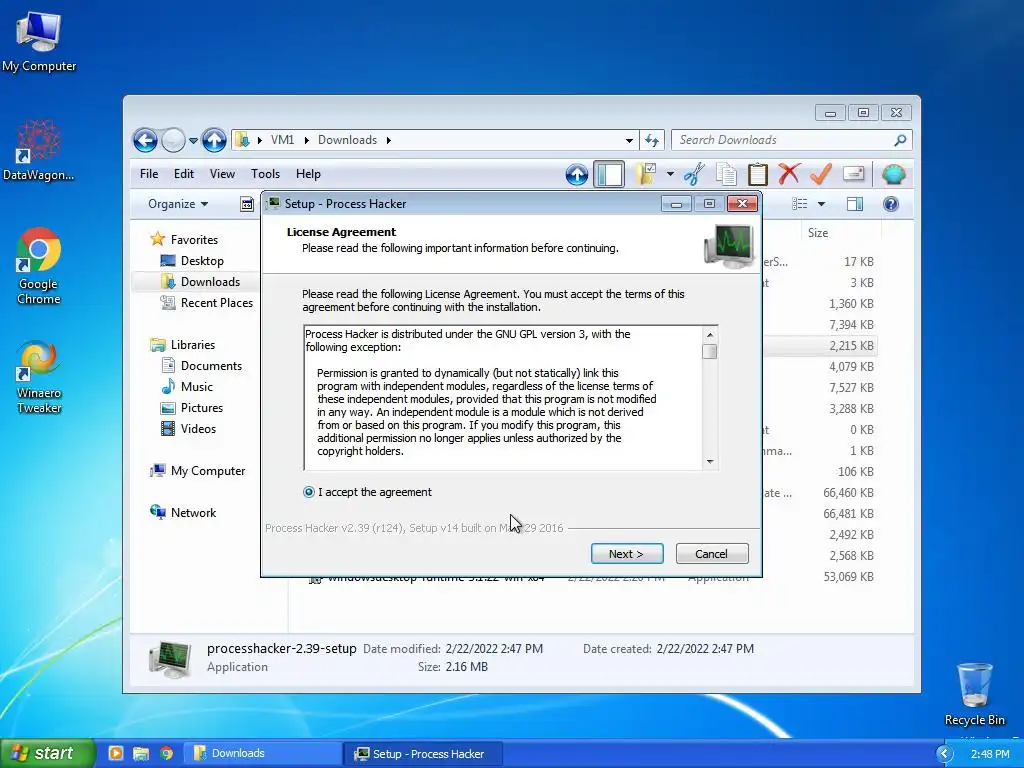This screenshot has height=768, width=1024.
Task: Open the recent pages dropdown arrow
Action: (193, 140)
